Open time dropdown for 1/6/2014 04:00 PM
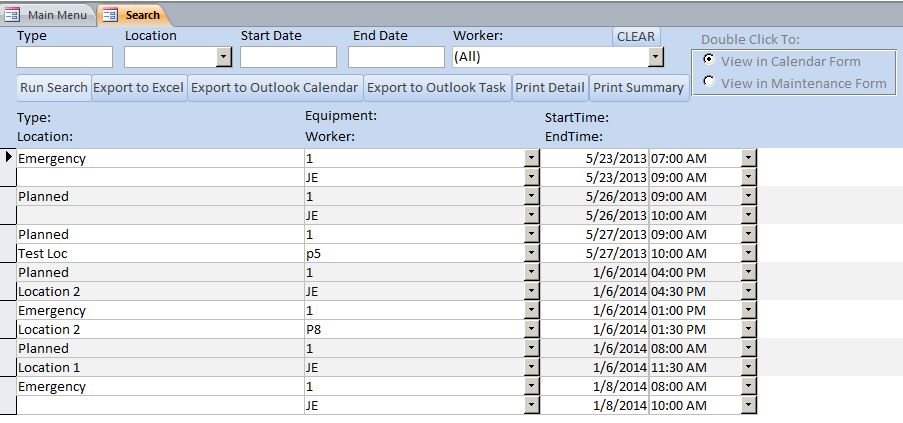Viewport: 903px width, 423px height. tap(748, 272)
